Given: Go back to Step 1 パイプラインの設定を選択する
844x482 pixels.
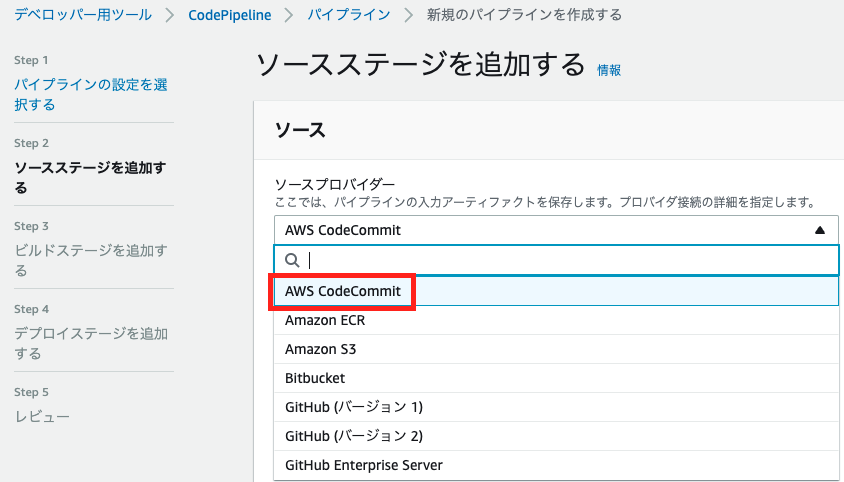Looking at the screenshot, I should [91, 94].
